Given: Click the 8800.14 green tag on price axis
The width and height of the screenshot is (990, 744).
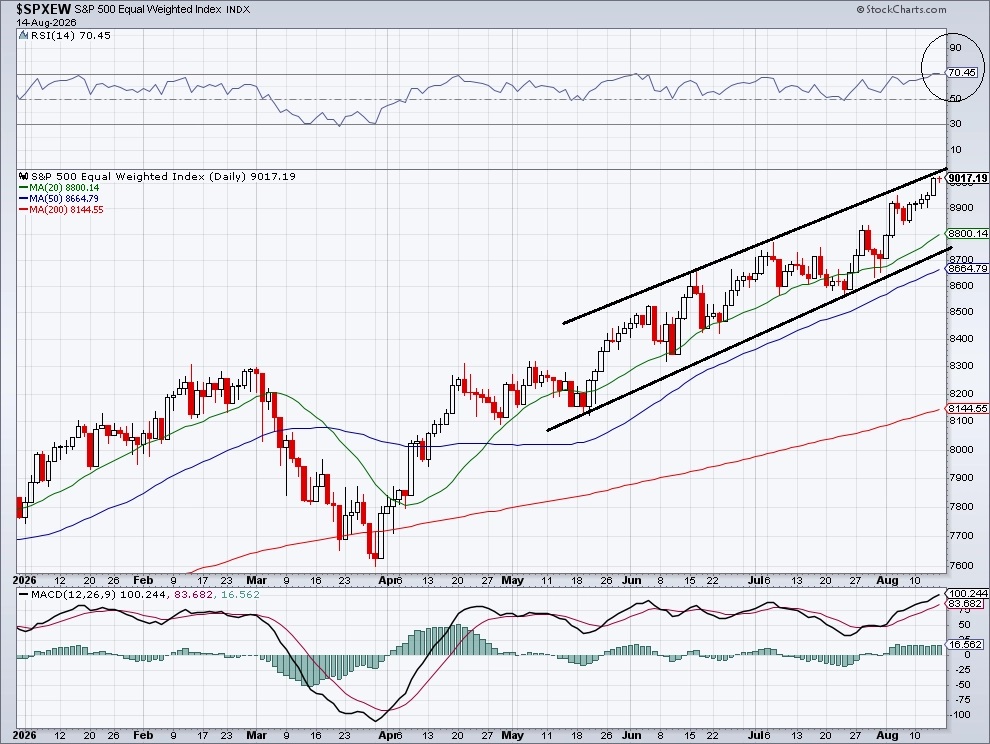Looking at the screenshot, I should tap(968, 234).
